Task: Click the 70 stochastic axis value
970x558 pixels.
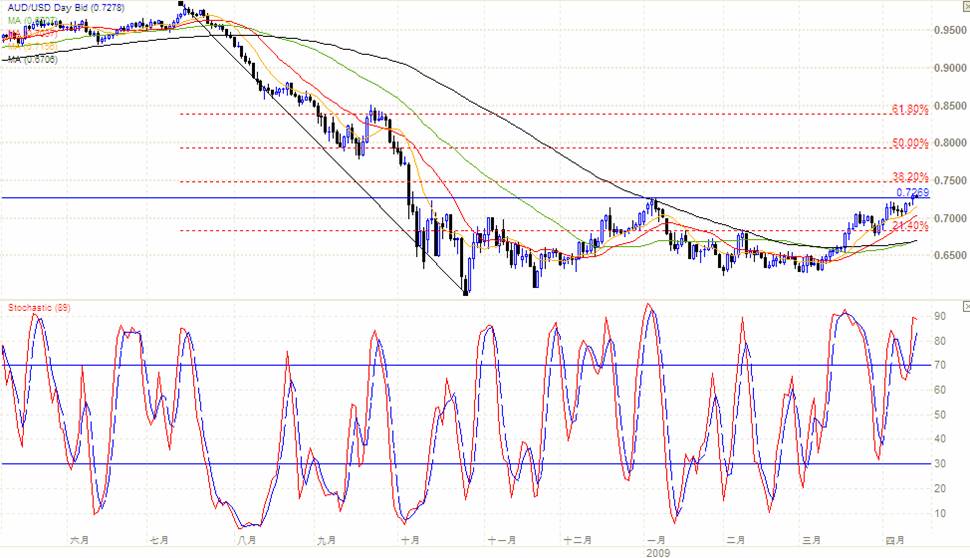Action: 940,366
